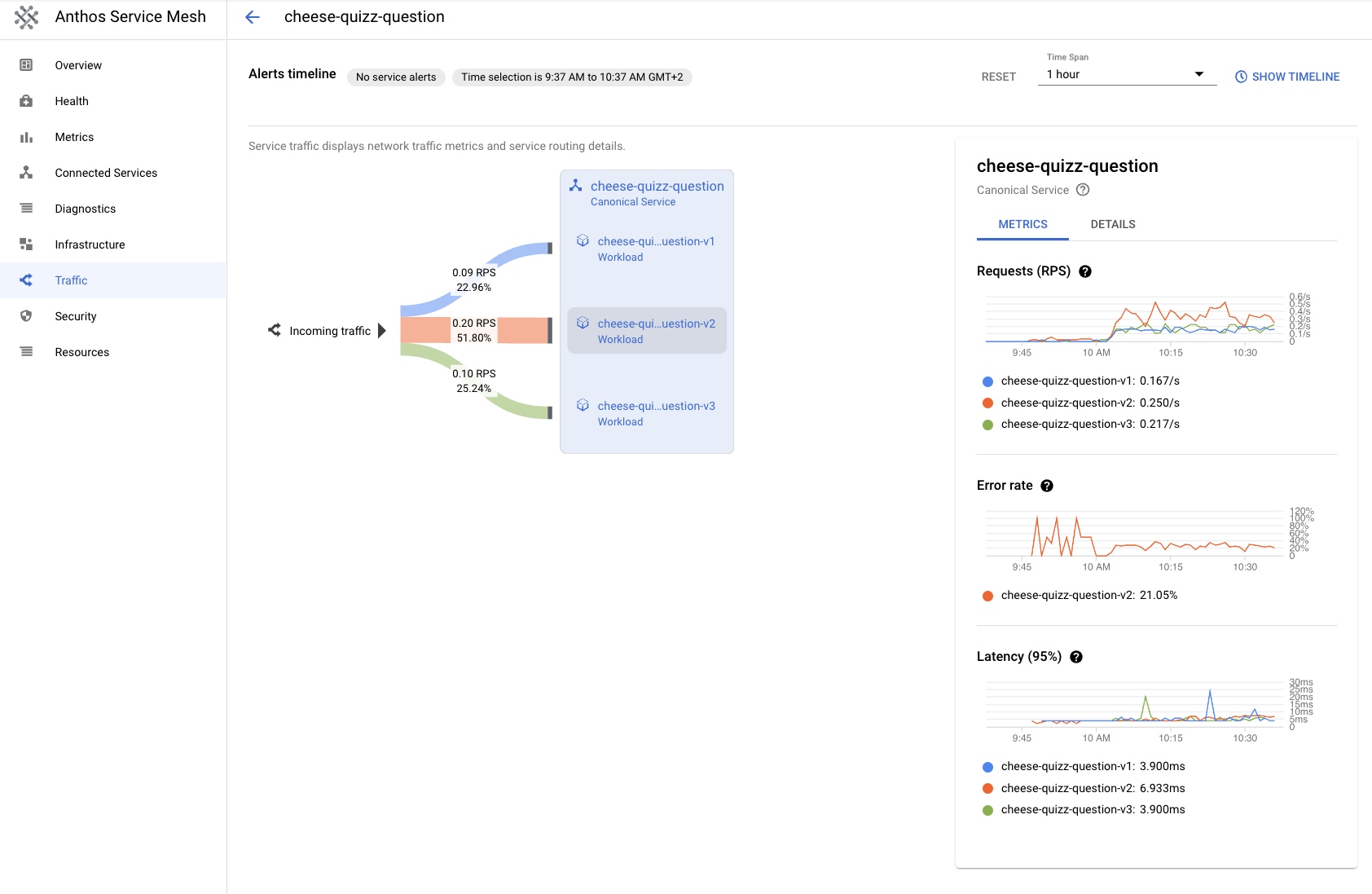The image size is (1372, 894).
Task: Select Traffic in the sidebar
Action: pos(113,280)
